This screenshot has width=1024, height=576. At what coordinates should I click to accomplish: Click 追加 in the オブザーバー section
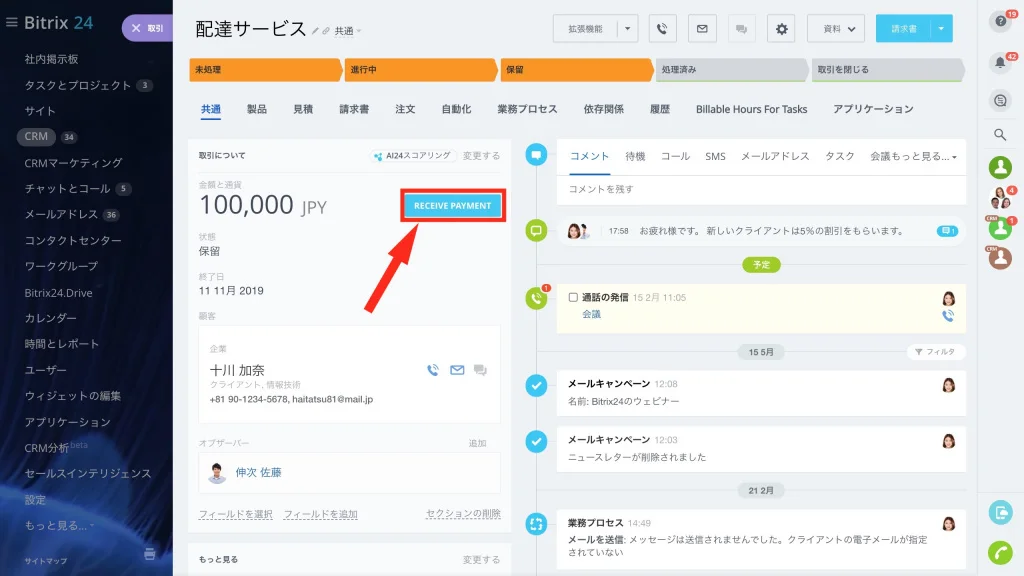pyautogui.click(x=477, y=443)
